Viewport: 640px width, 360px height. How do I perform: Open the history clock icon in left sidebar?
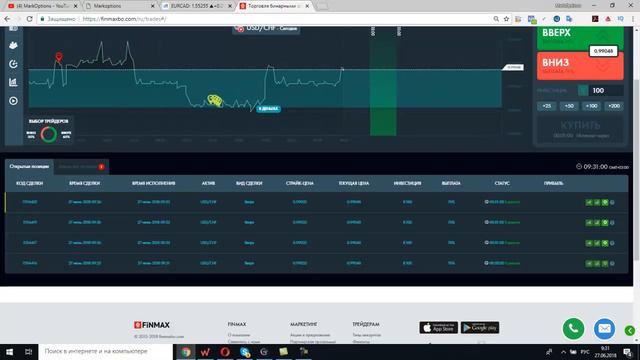coord(13,64)
